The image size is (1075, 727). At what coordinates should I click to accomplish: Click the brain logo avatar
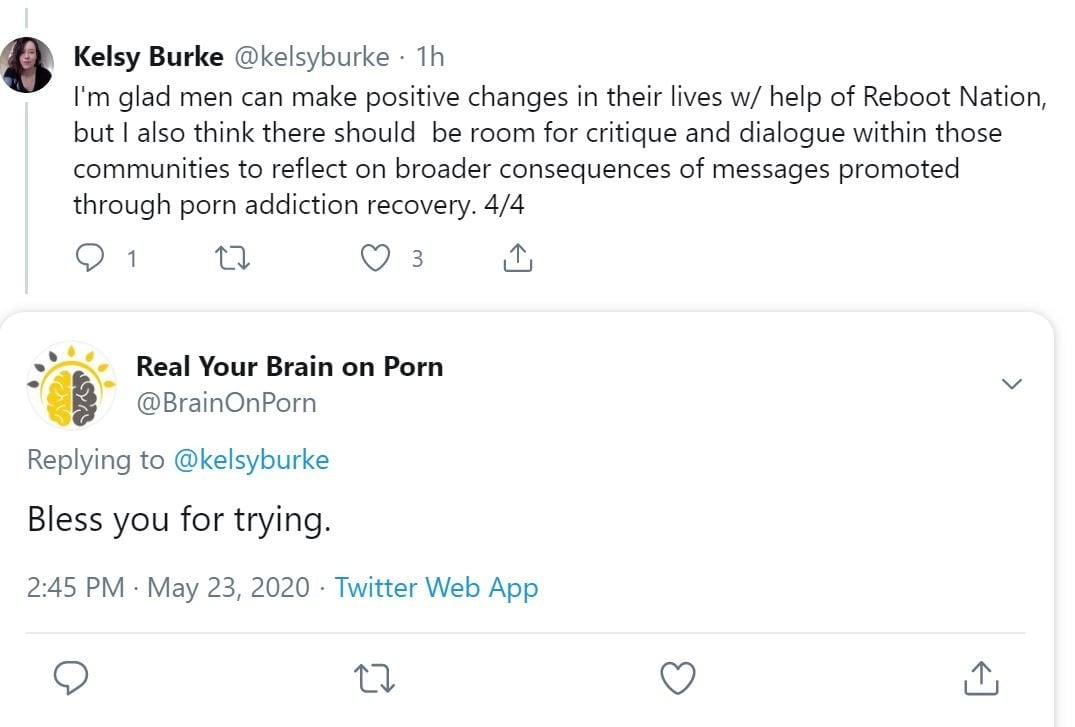coord(71,385)
